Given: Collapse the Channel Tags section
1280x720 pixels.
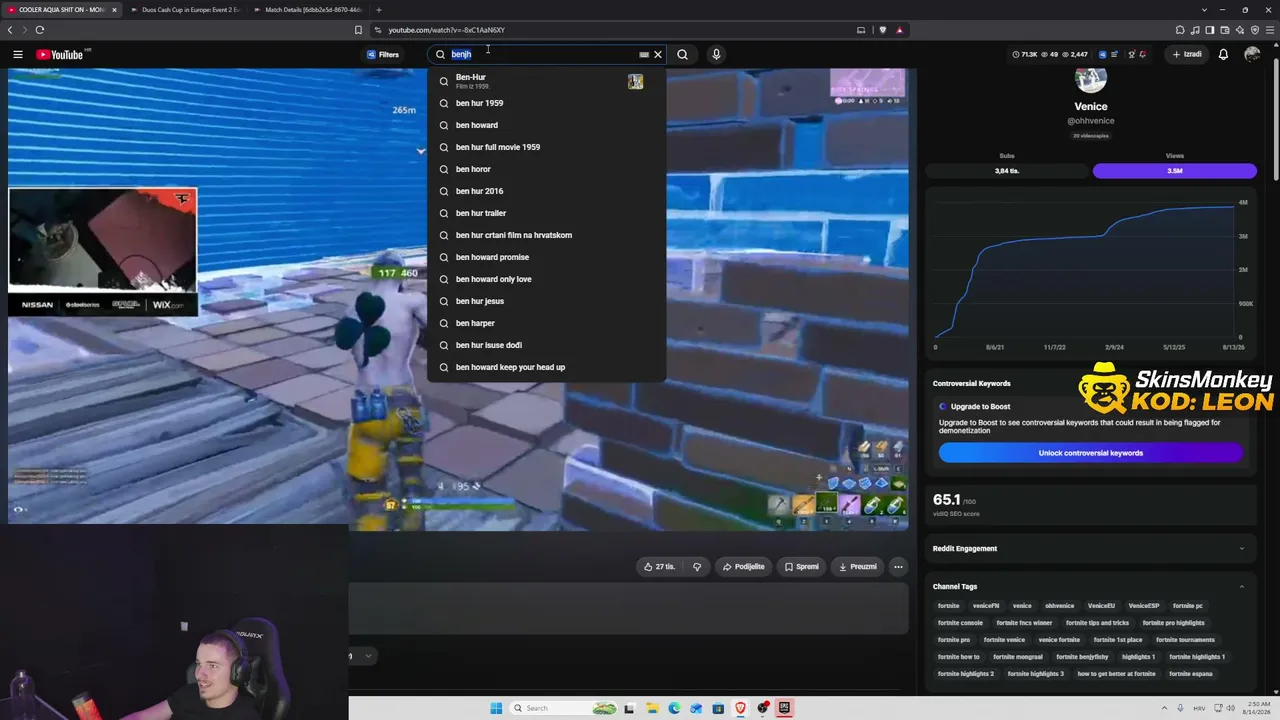Looking at the screenshot, I should pos(1090,586).
